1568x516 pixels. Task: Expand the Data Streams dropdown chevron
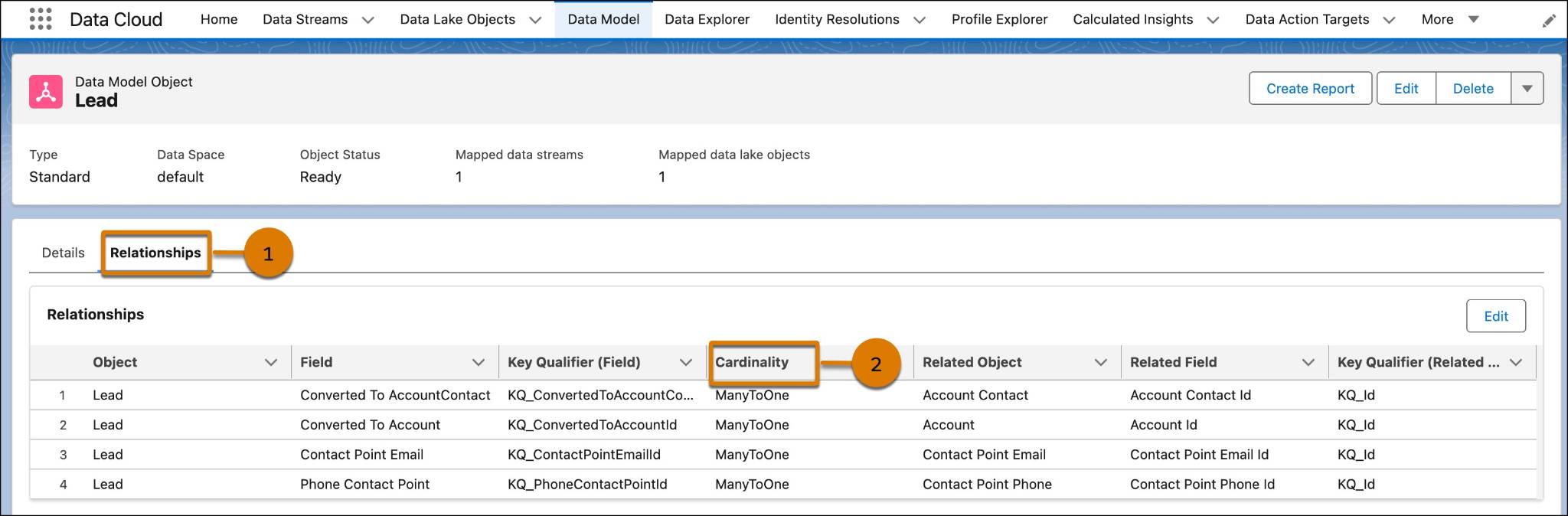(367, 20)
